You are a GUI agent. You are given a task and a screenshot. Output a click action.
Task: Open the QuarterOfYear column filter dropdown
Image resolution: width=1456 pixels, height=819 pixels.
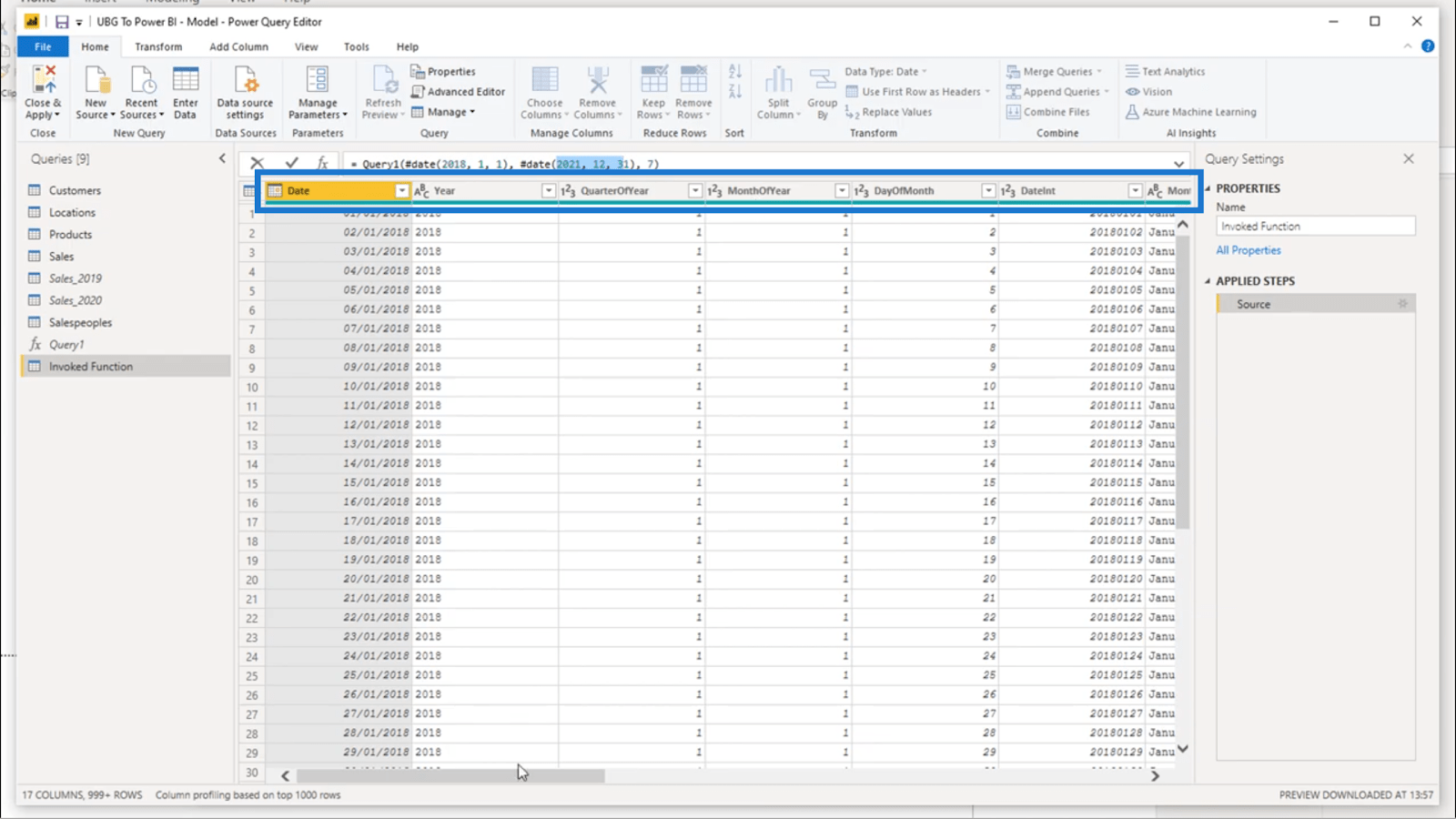[x=694, y=190]
